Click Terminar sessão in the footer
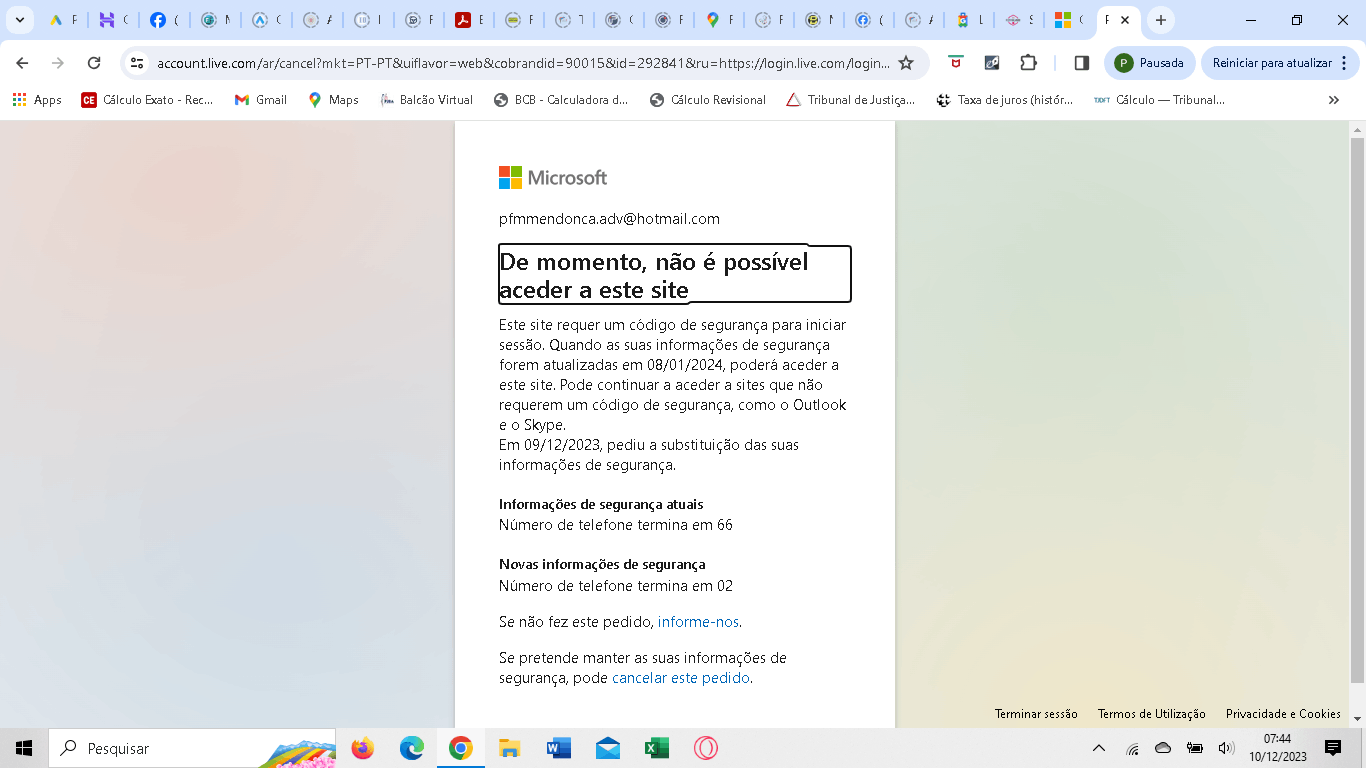This screenshot has width=1366, height=768. (x=1036, y=714)
